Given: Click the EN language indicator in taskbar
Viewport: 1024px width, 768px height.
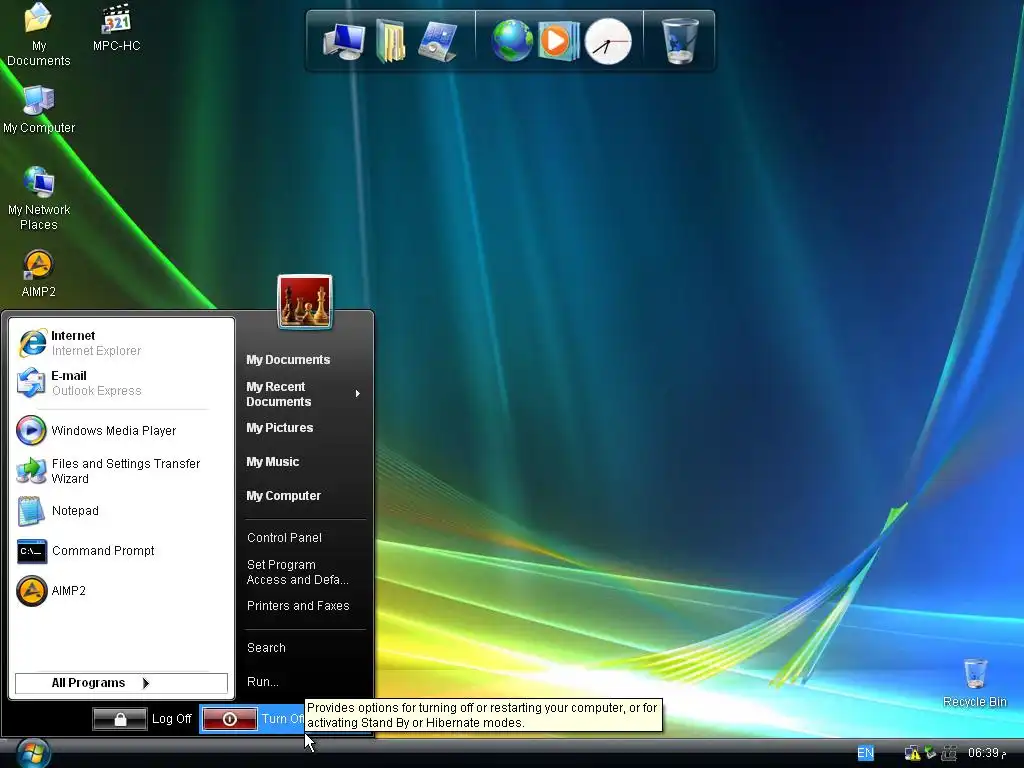Looking at the screenshot, I should tap(865, 753).
